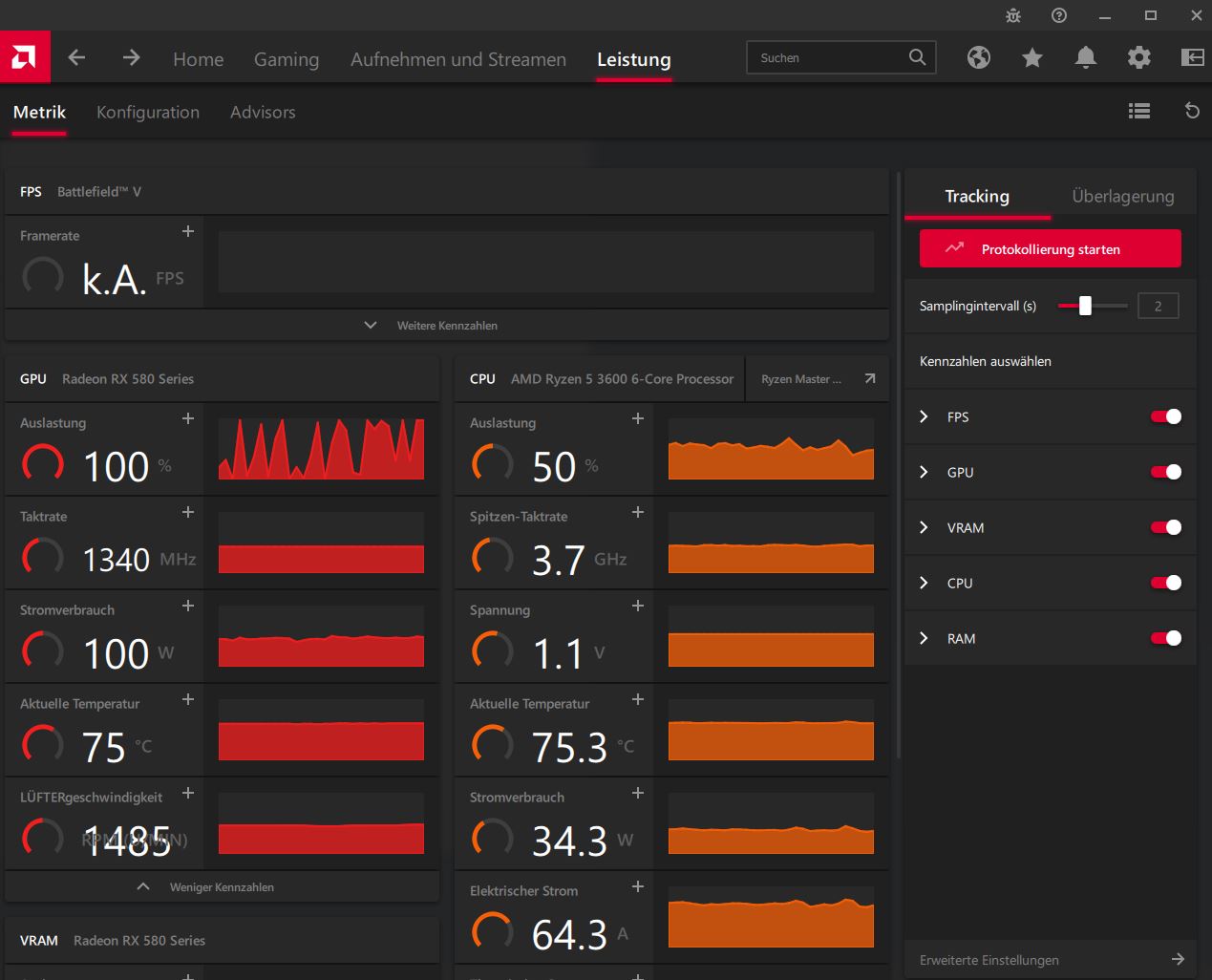This screenshot has height=980, width=1212.
Task: Click the search magnifier icon
Action: point(917,57)
